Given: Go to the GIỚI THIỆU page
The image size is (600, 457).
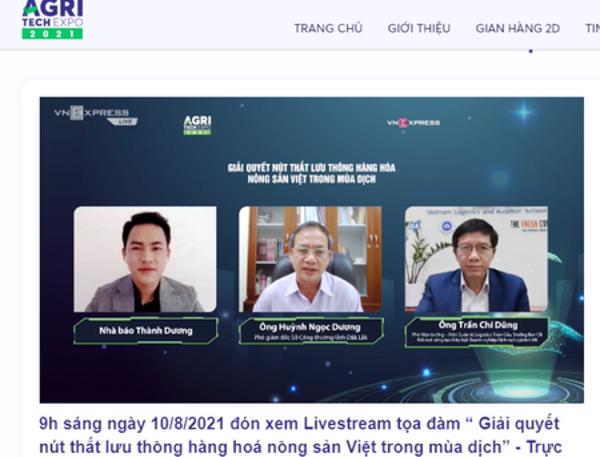Looking at the screenshot, I should point(419,28).
